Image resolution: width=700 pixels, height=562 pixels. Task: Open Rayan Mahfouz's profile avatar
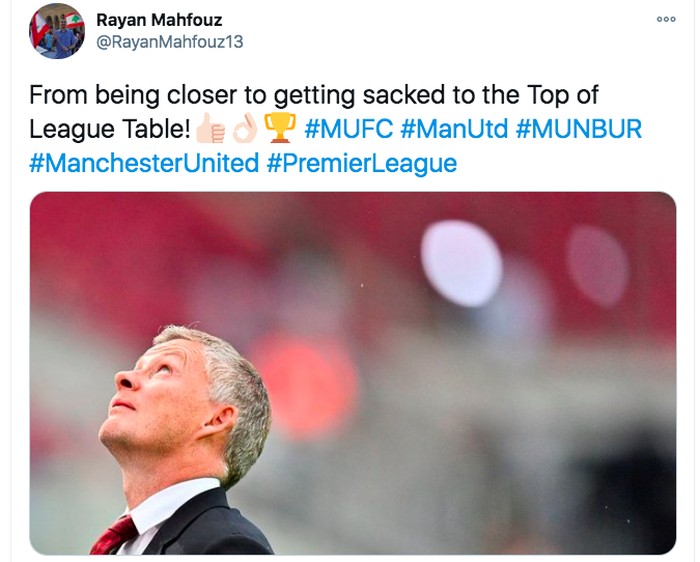coord(57,31)
